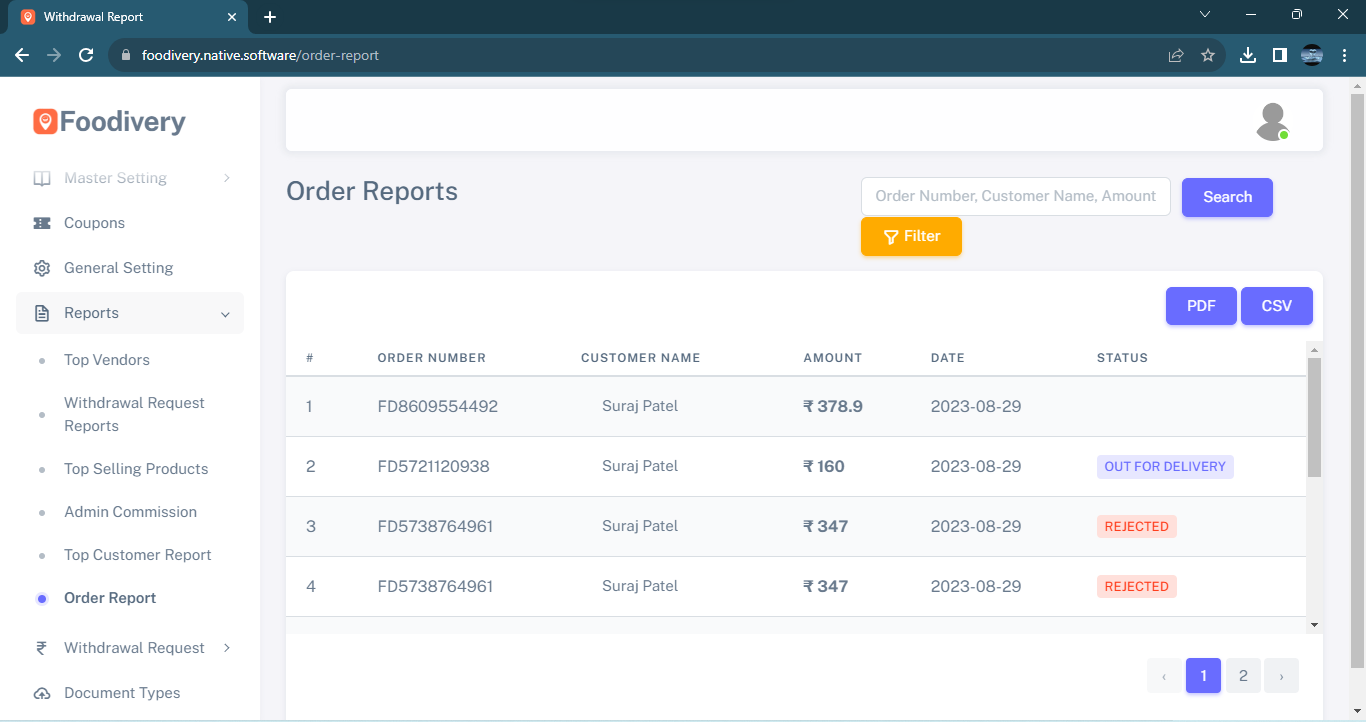Go back with the browser back arrow
Image resolution: width=1366 pixels, height=722 pixels.
[x=22, y=55]
